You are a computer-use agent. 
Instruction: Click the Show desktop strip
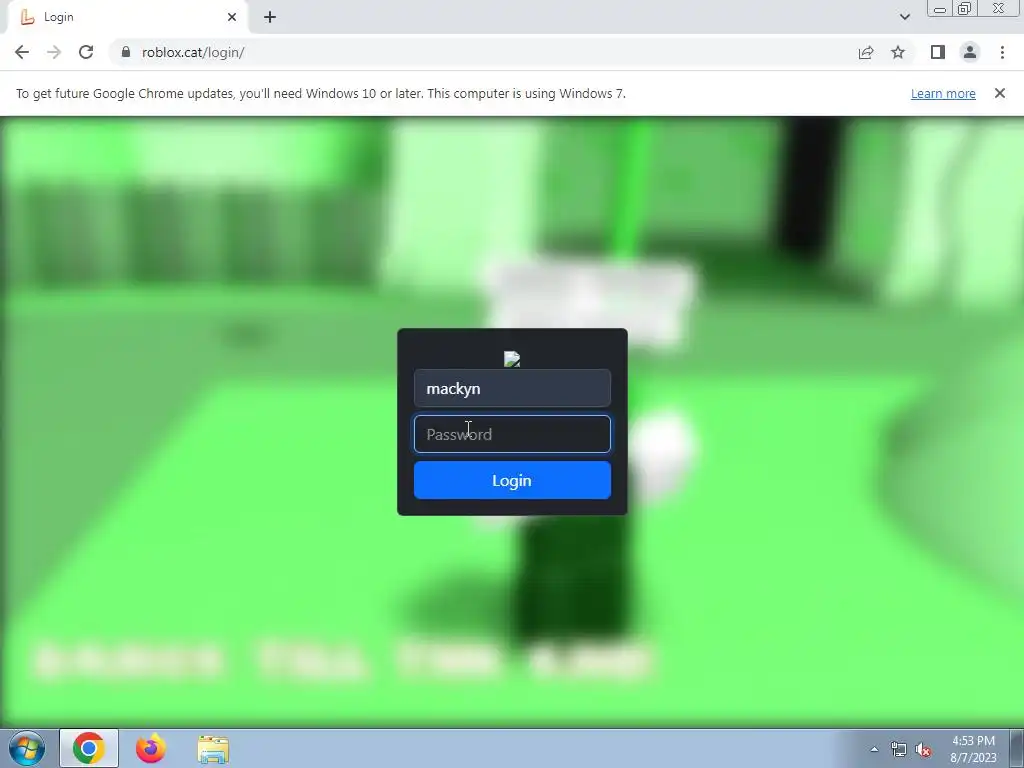pyautogui.click(x=1017, y=748)
